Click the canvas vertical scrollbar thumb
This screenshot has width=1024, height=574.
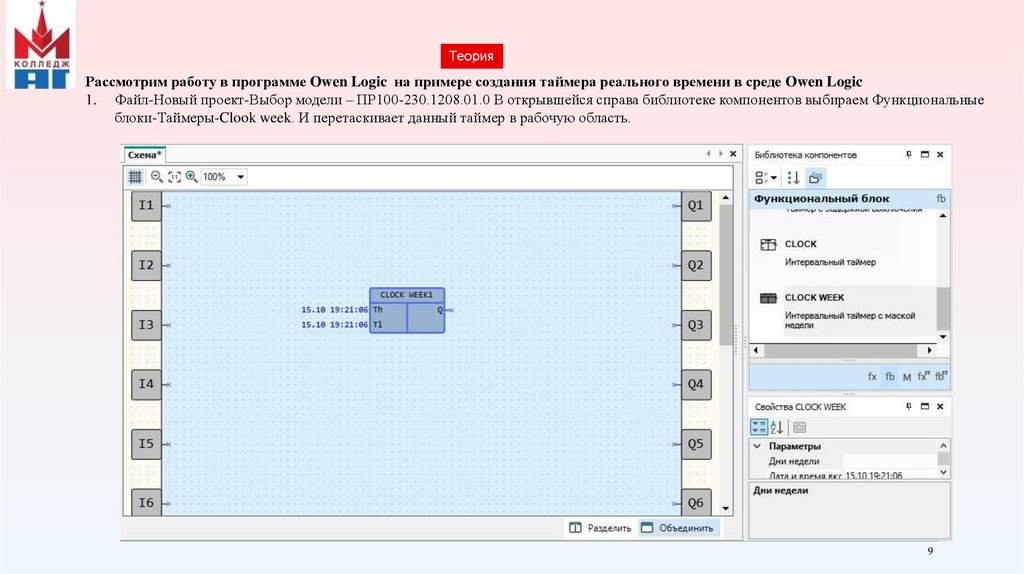point(726,274)
